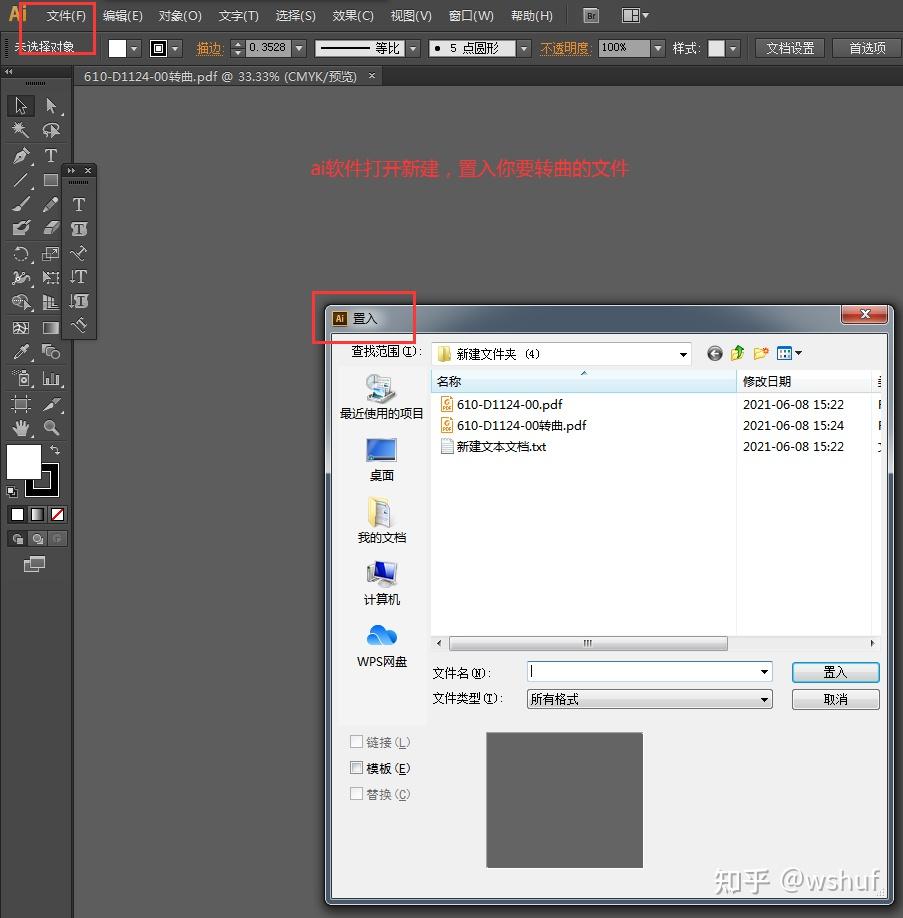
Task: Open the WPS网盘 cloud location
Action: tap(381, 645)
